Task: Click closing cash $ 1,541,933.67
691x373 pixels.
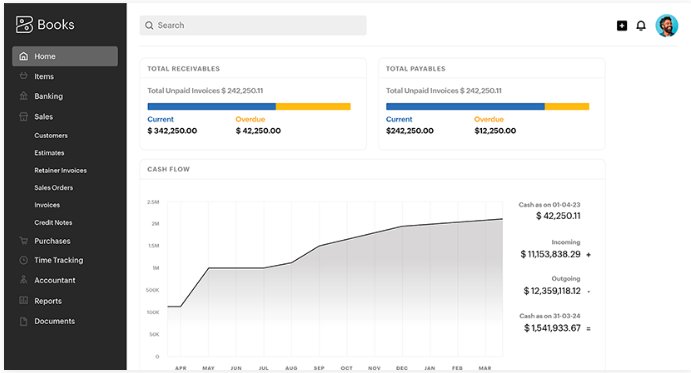Action: pos(552,328)
